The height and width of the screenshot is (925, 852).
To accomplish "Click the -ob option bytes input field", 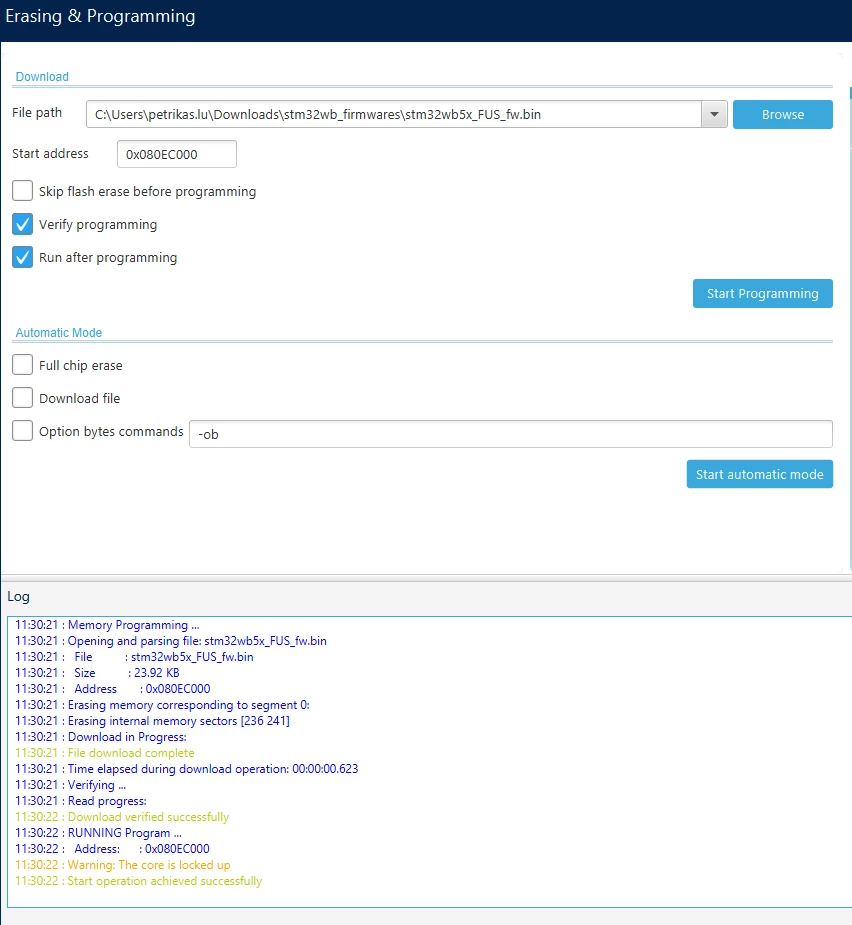I will coord(510,434).
